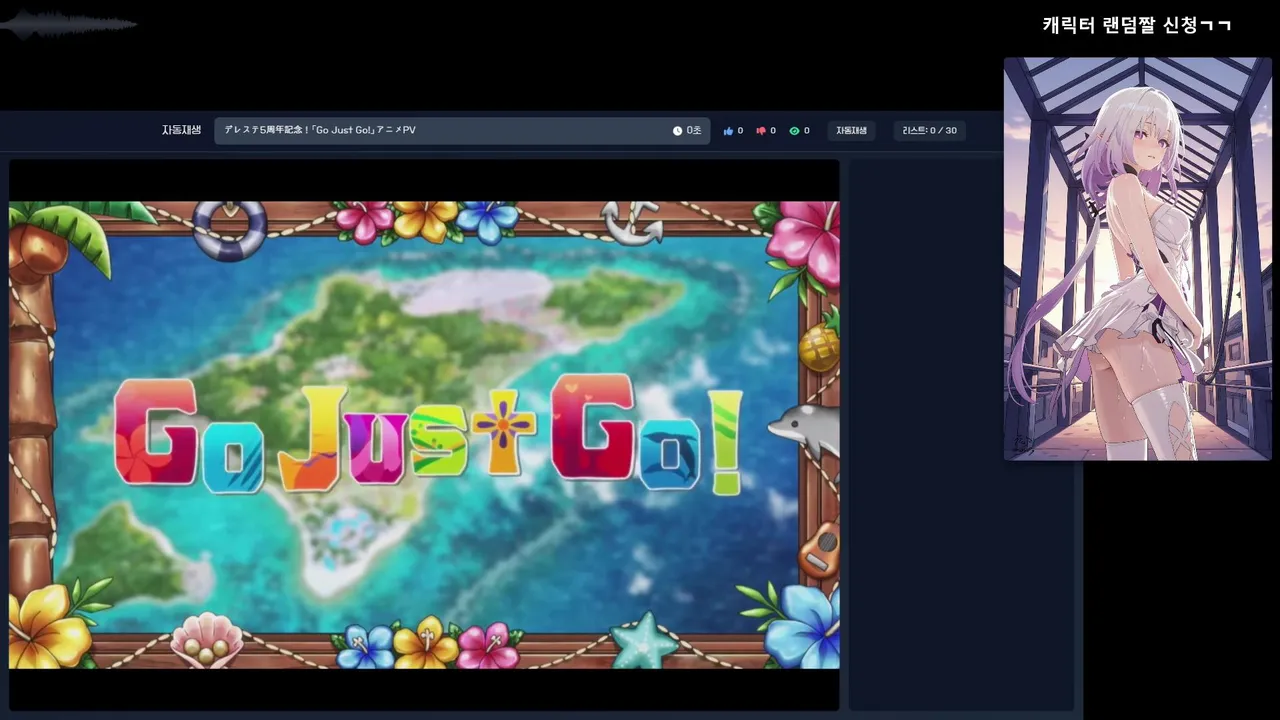The width and height of the screenshot is (1280, 720).
Task: Click the 자동재생 label left of the title bar
Action: [181, 130]
